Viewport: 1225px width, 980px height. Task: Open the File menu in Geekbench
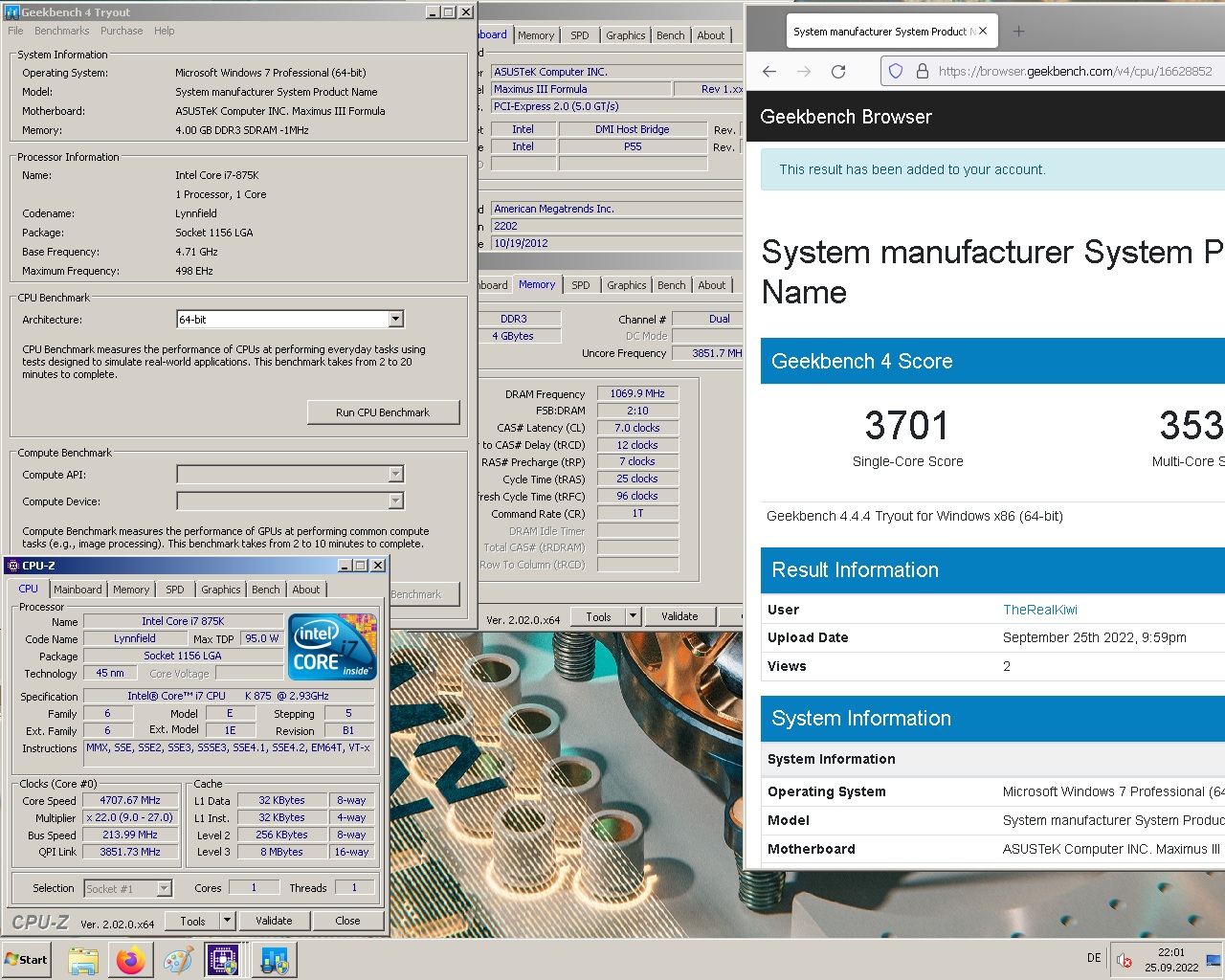coord(15,31)
